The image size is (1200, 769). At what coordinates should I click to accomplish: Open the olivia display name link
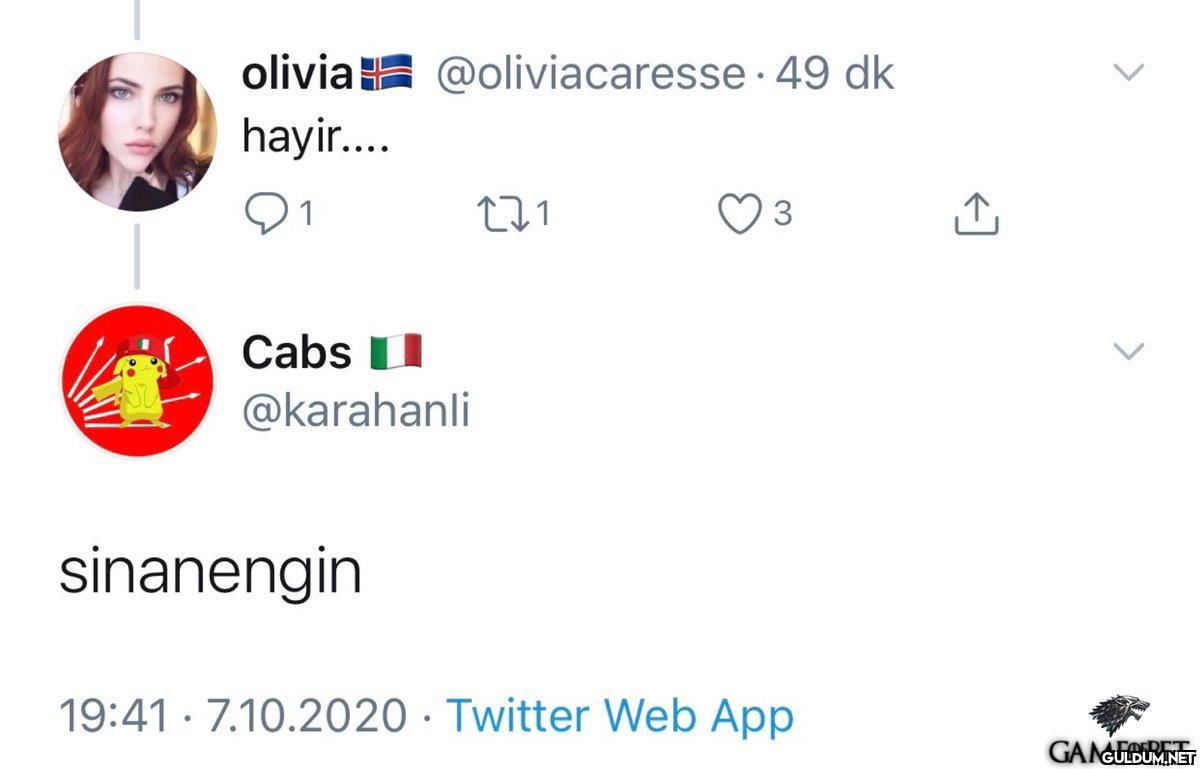[297, 74]
